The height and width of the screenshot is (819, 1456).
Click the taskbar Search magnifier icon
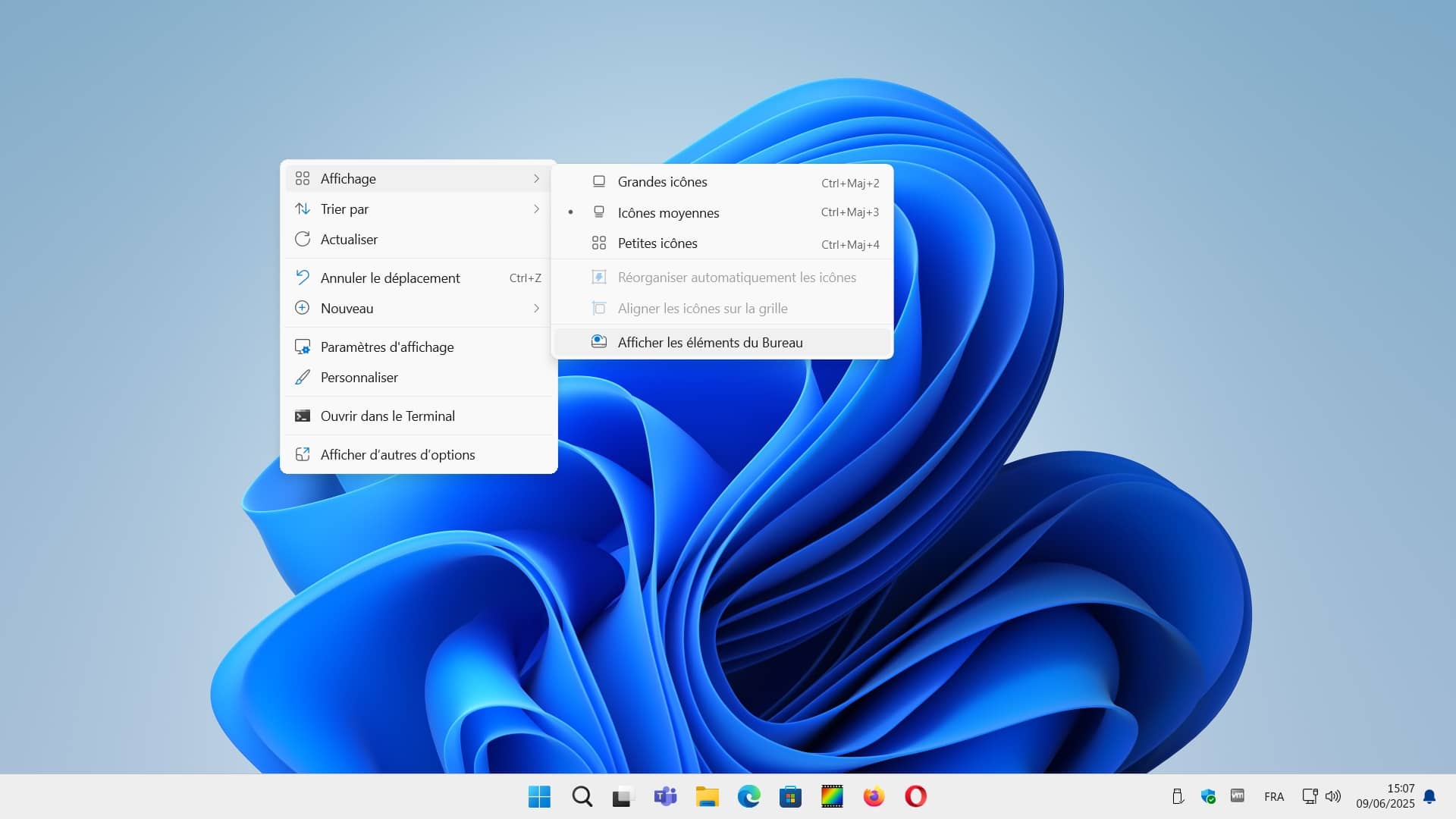582,796
